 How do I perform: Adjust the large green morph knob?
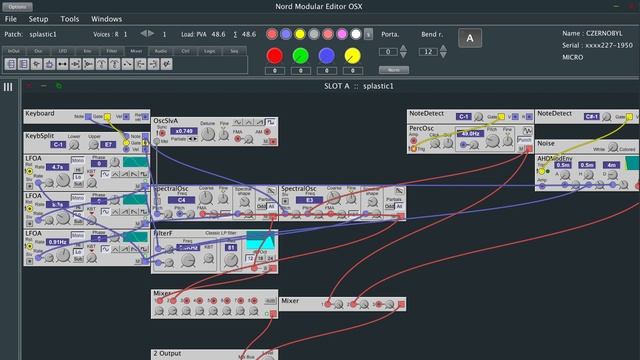point(300,56)
